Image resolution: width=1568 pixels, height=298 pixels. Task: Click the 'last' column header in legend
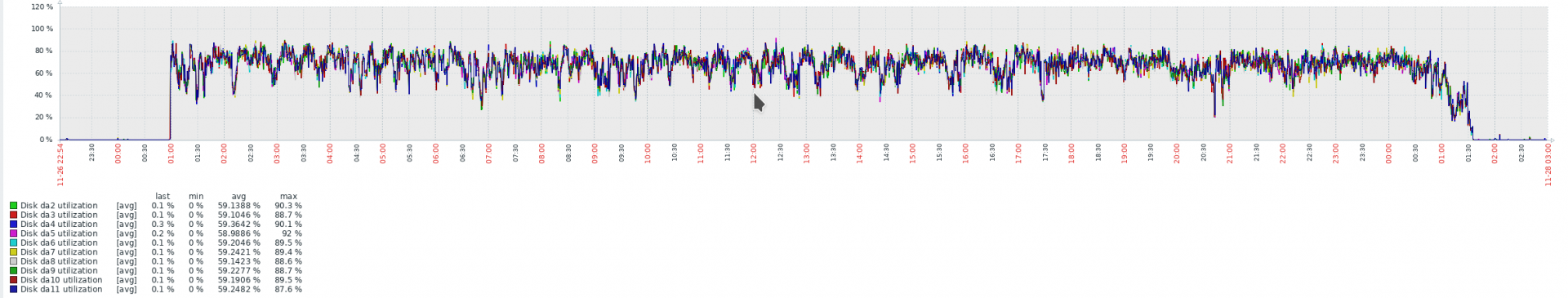point(163,197)
